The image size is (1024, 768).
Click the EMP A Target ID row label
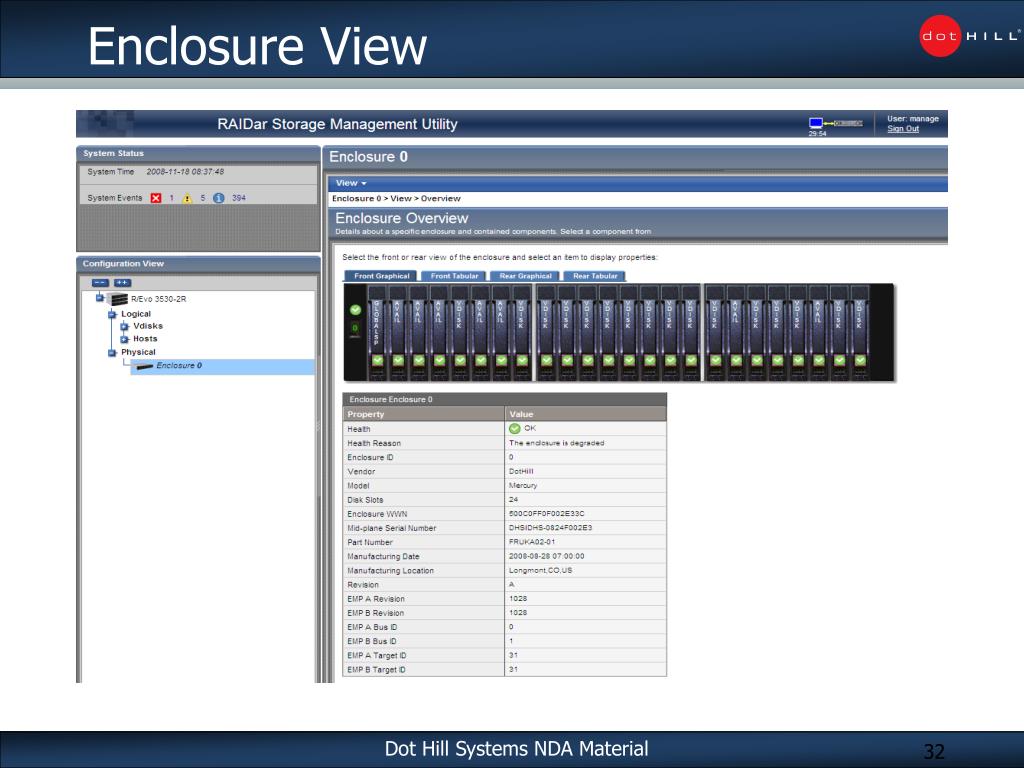(377, 656)
